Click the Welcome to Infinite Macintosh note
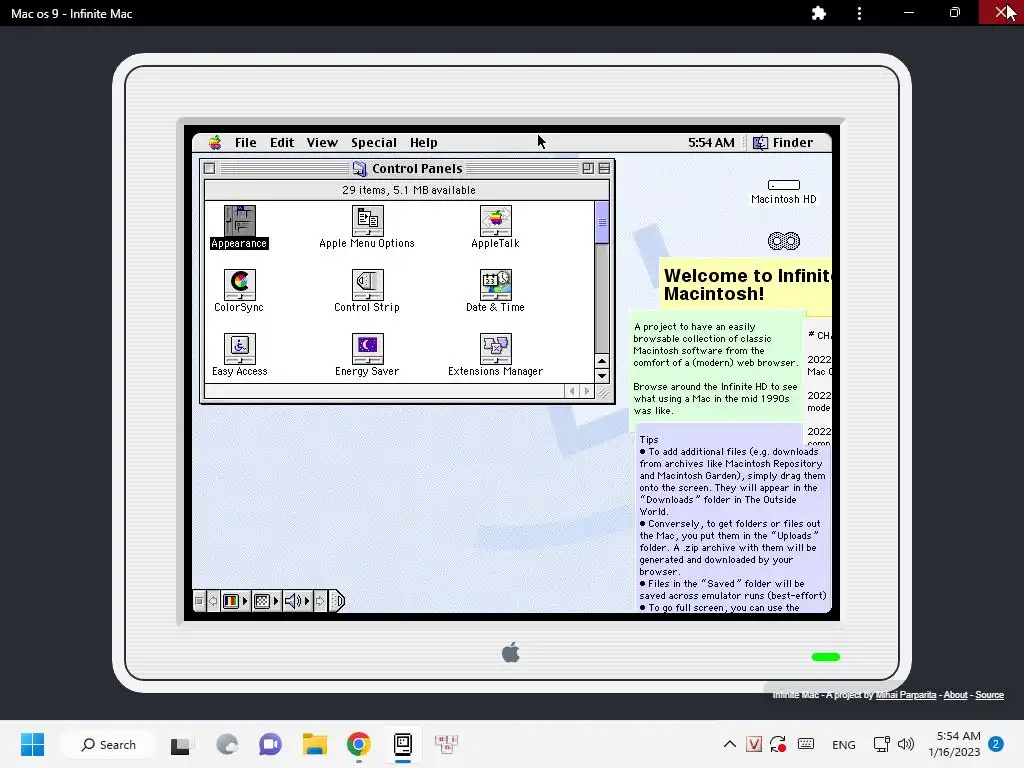The image size is (1024, 768). tap(746, 285)
